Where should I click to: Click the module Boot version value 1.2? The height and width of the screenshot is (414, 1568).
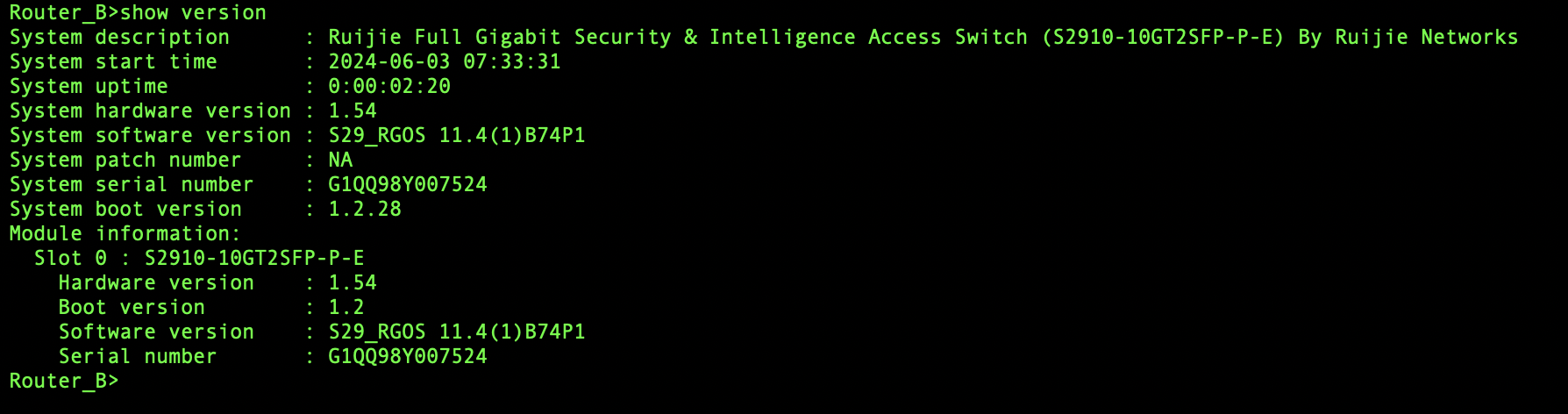[x=346, y=307]
